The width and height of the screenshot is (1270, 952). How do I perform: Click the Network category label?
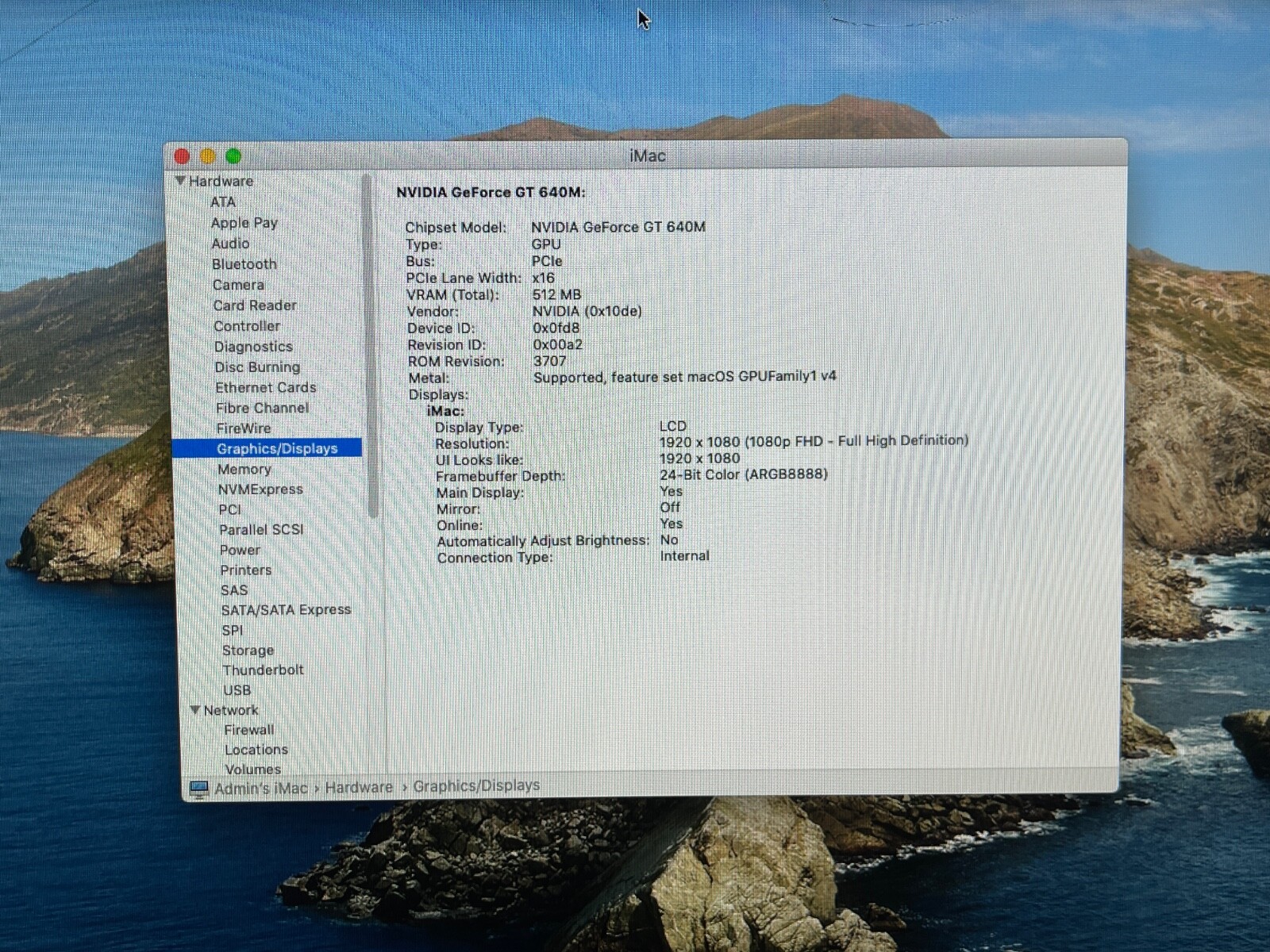pyautogui.click(x=231, y=710)
